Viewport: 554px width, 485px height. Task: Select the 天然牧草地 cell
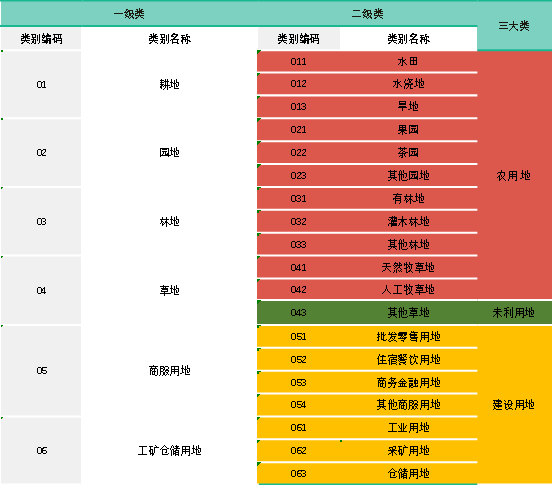point(408,267)
